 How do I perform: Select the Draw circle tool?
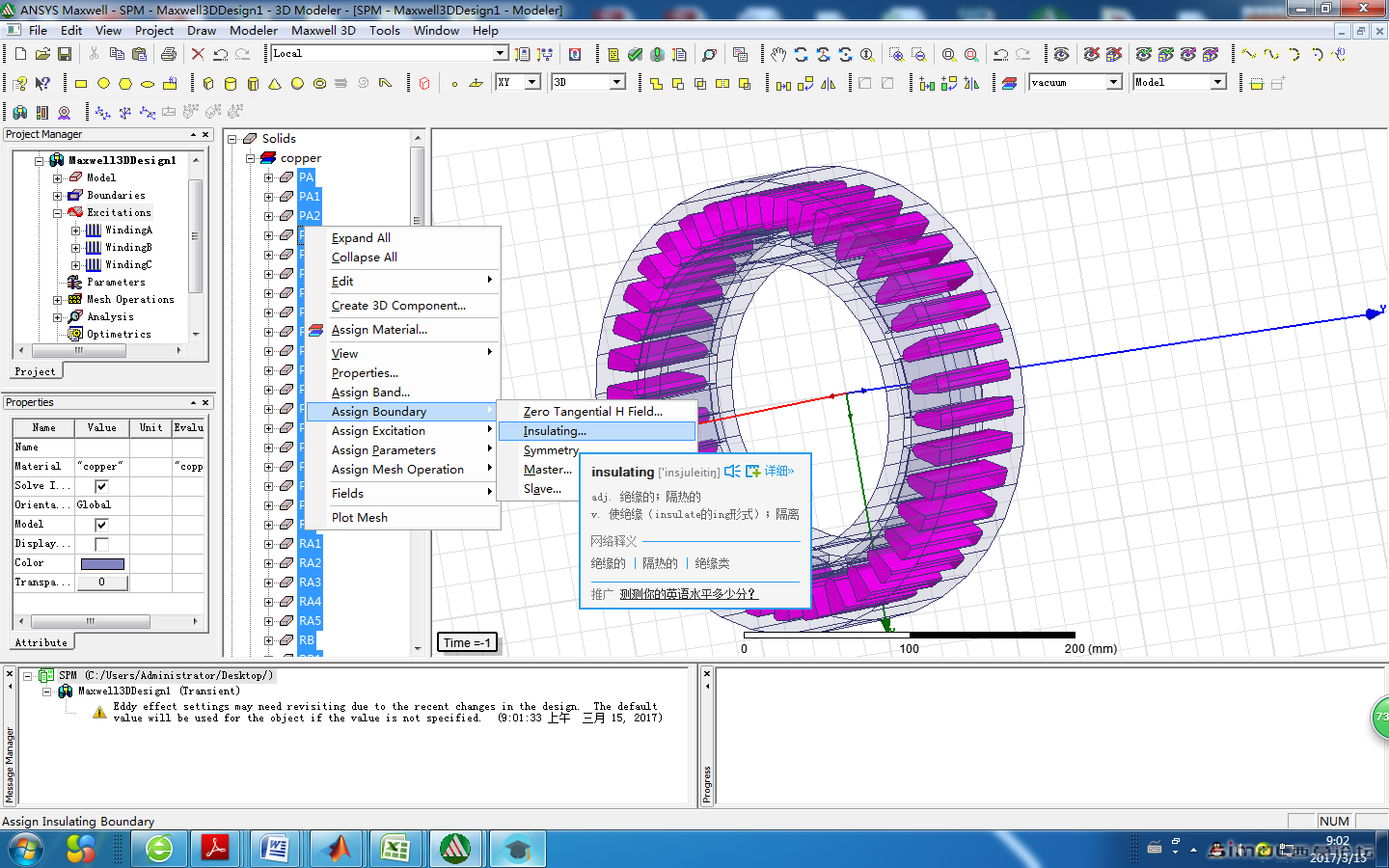103,83
